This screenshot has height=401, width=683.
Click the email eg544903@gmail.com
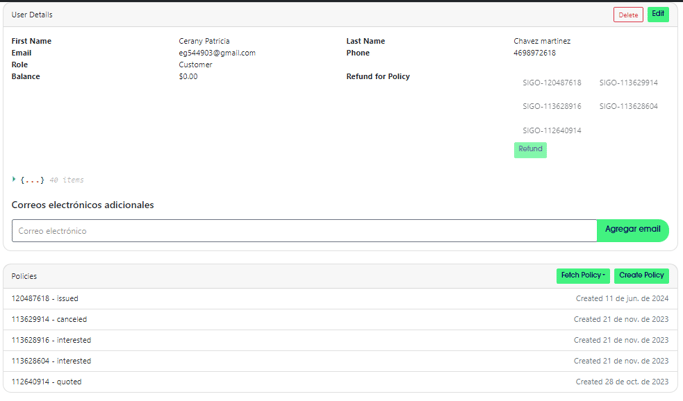[217, 53]
